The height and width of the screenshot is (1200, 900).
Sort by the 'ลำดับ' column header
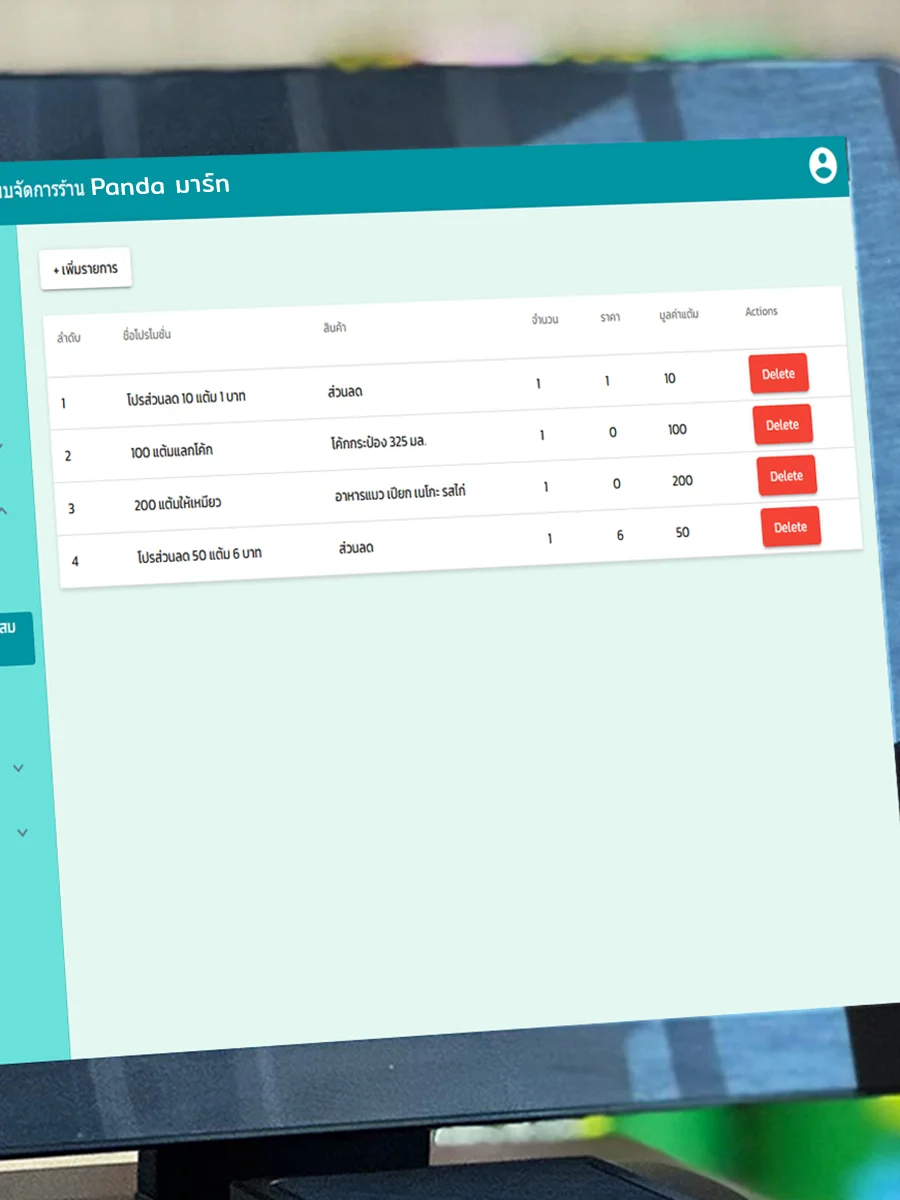(69, 338)
